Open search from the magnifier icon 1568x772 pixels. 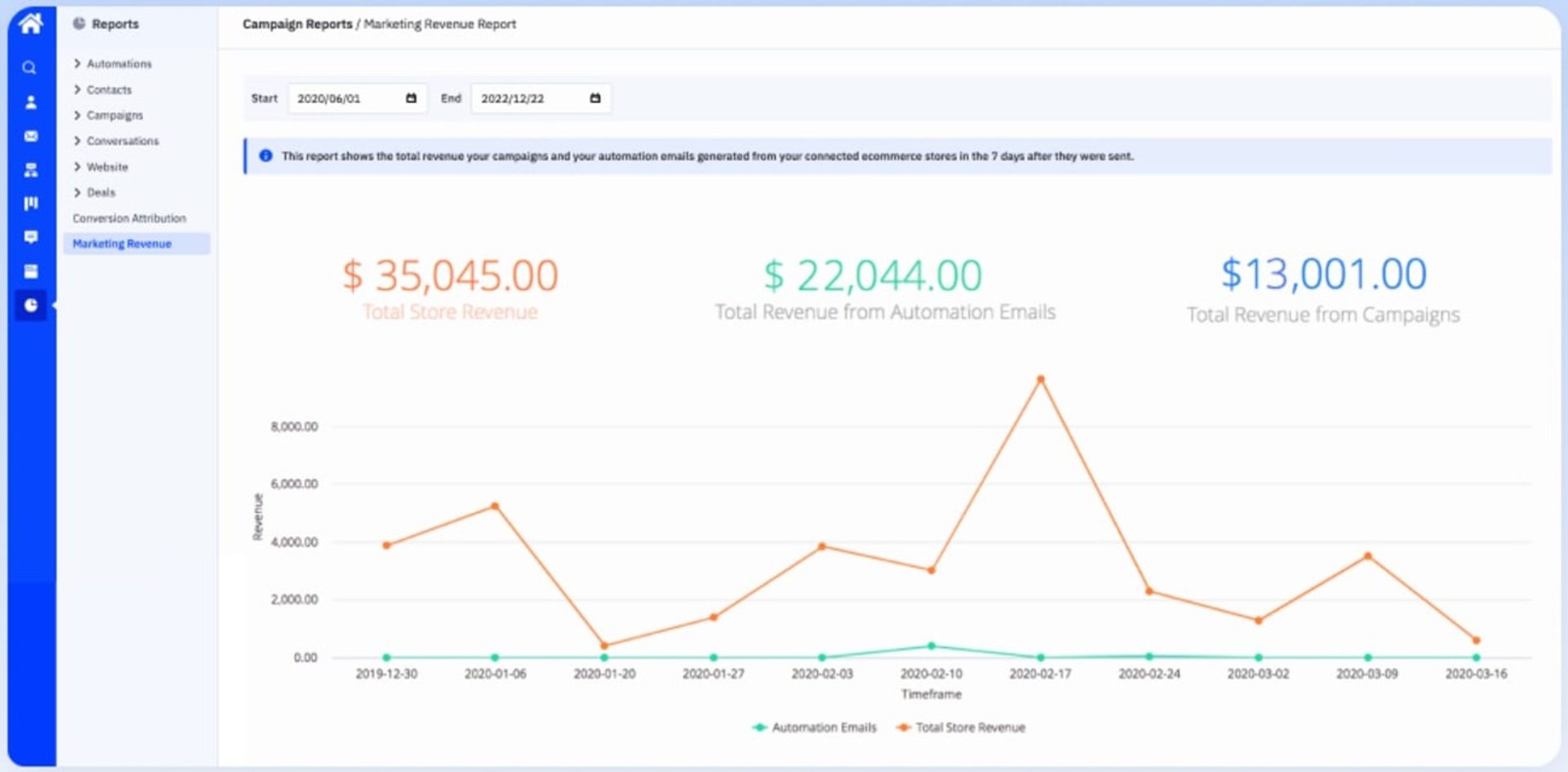click(29, 68)
